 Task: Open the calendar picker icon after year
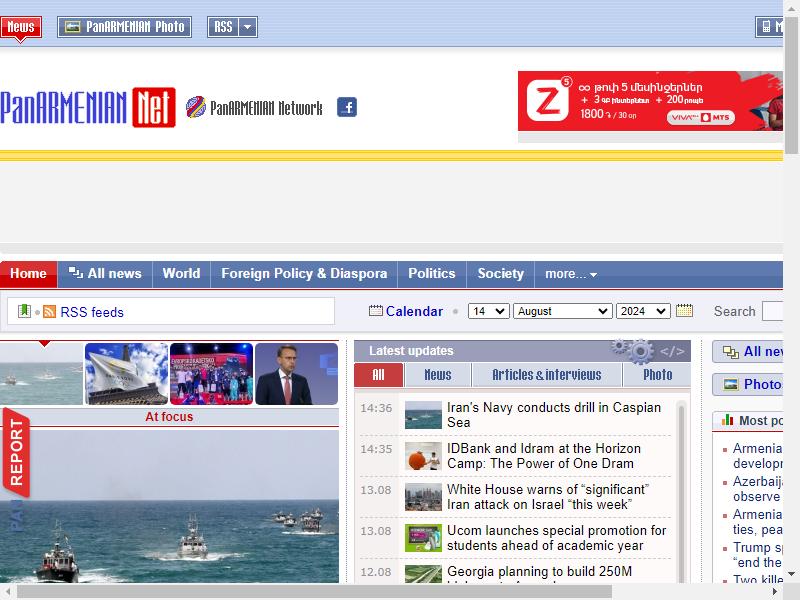click(684, 310)
